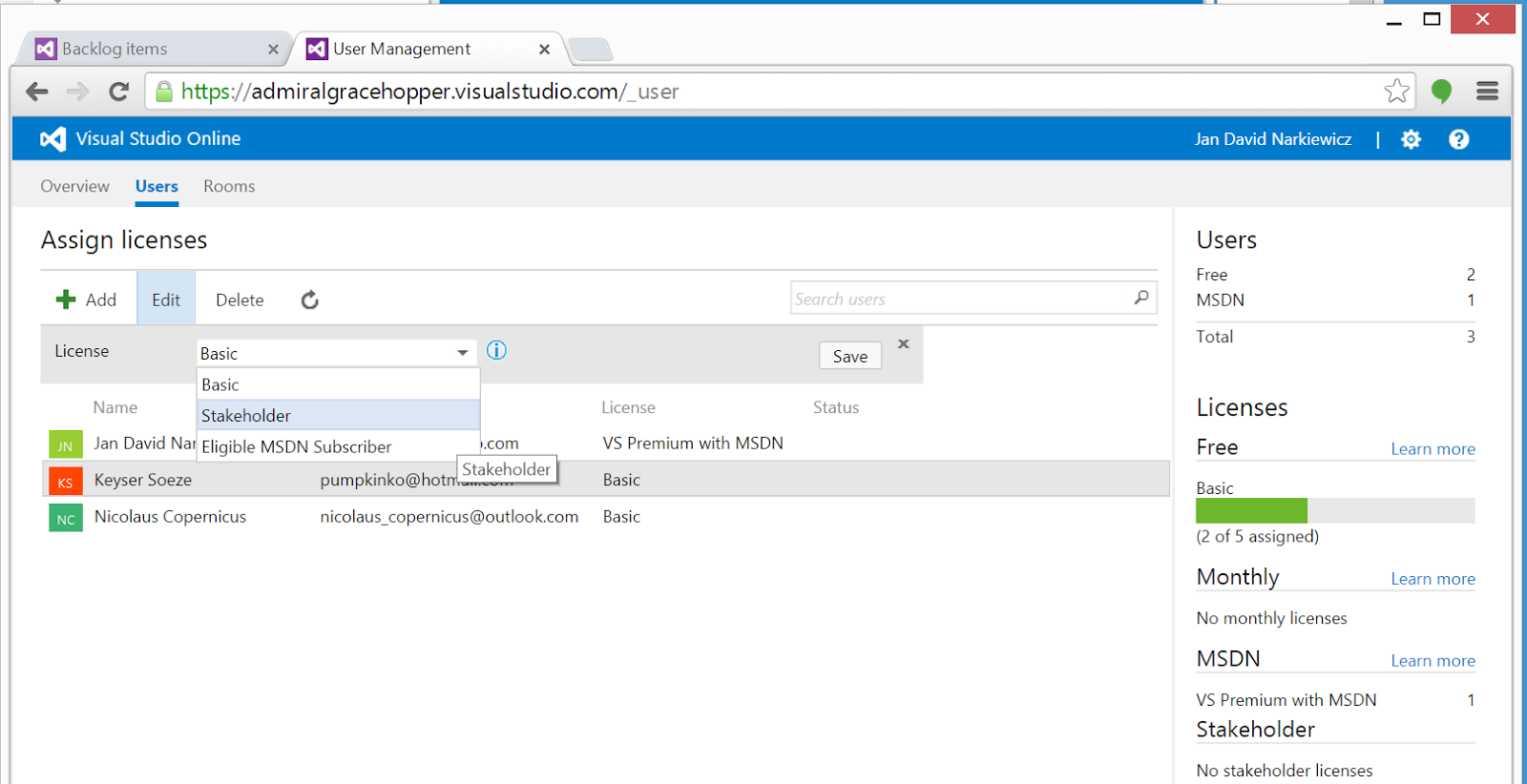Screen dimensions: 1527x784
Task: Close the User Management tab
Action: [544, 49]
